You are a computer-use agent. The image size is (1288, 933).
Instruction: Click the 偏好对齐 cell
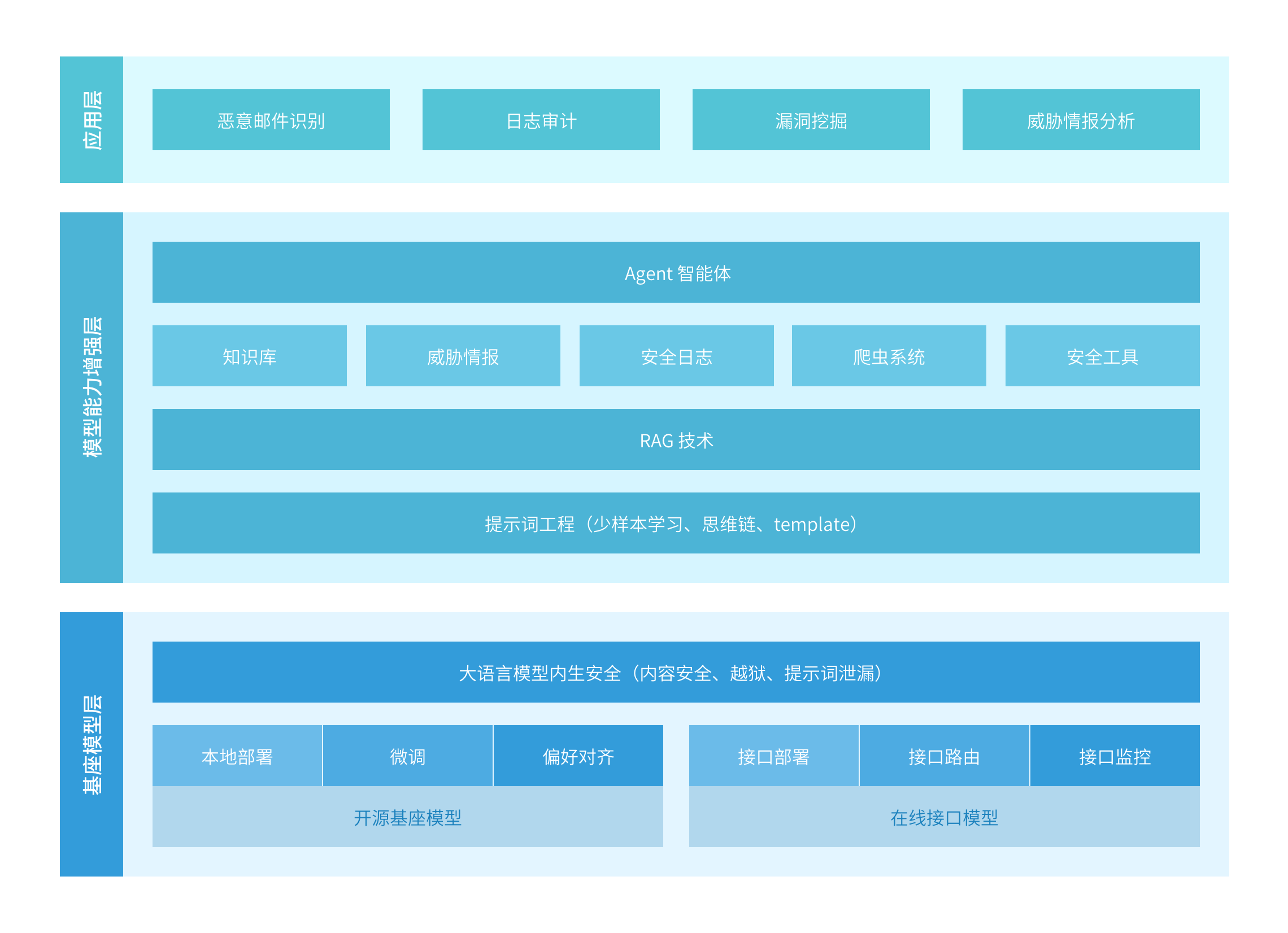pyautogui.click(x=577, y=756)
